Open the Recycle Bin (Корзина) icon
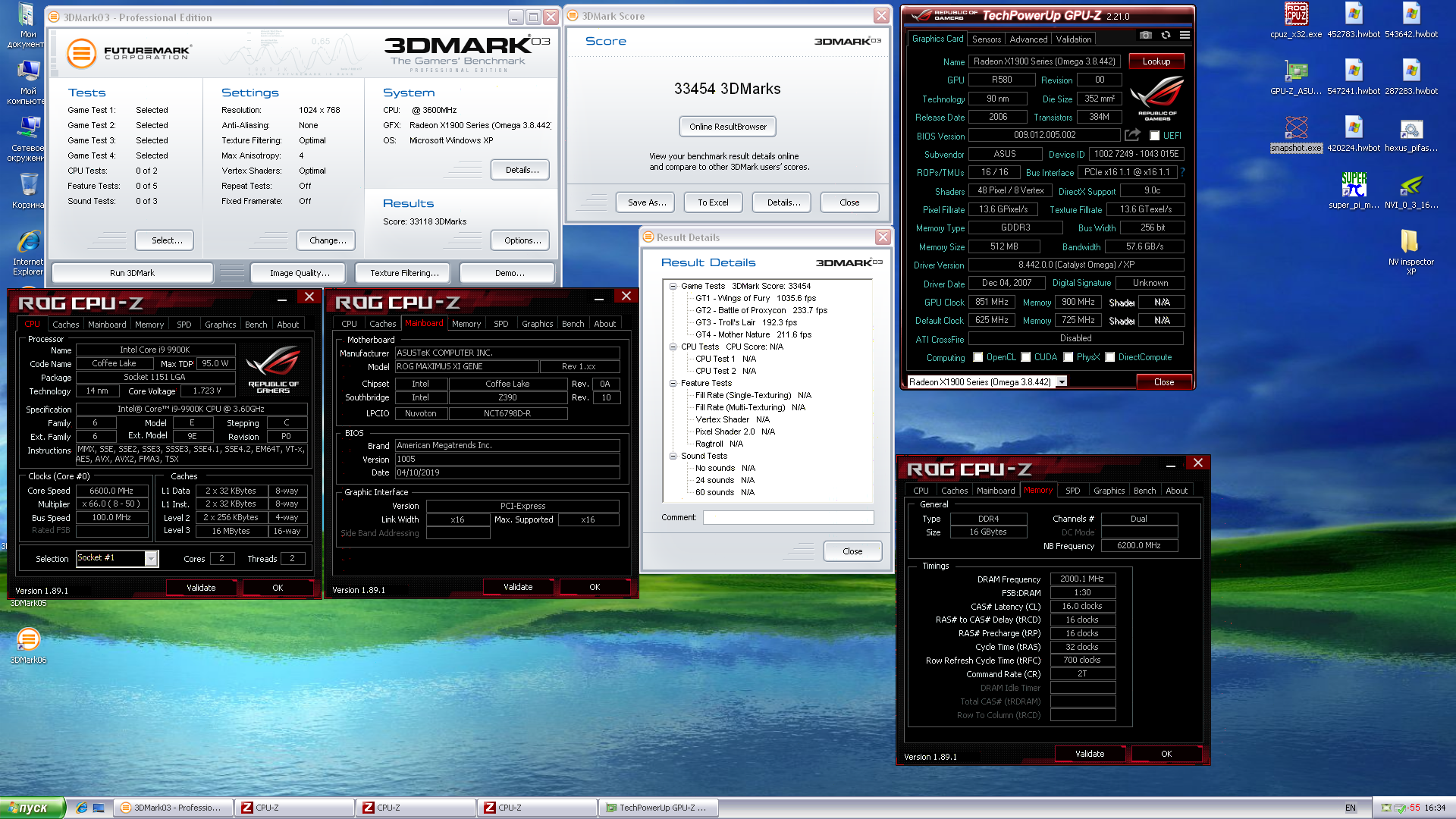The image size is (1456, 819). pyautogui.click(x=28, y=191)
